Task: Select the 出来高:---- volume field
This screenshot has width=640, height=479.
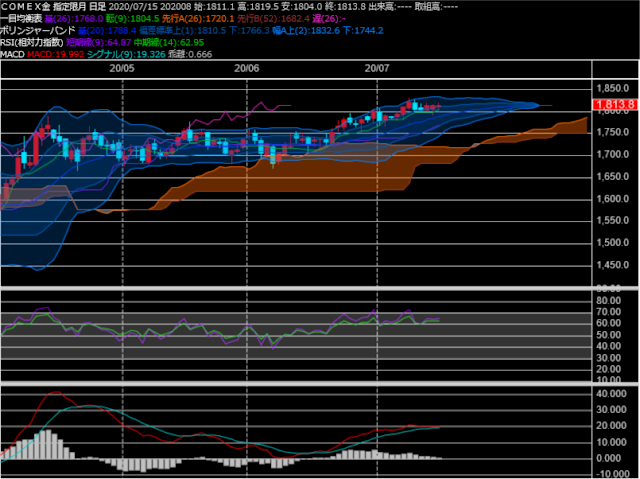Action: click(391, 7)
